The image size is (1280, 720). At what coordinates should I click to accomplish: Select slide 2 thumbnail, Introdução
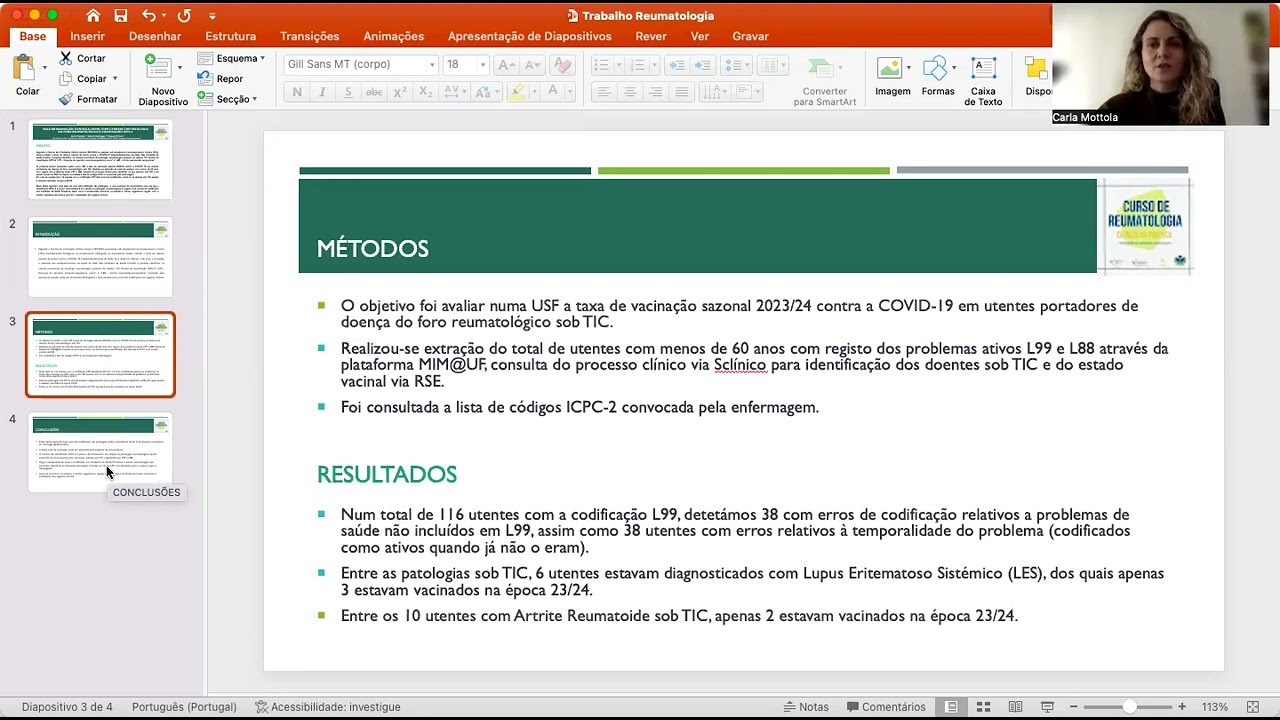(101, 258)
